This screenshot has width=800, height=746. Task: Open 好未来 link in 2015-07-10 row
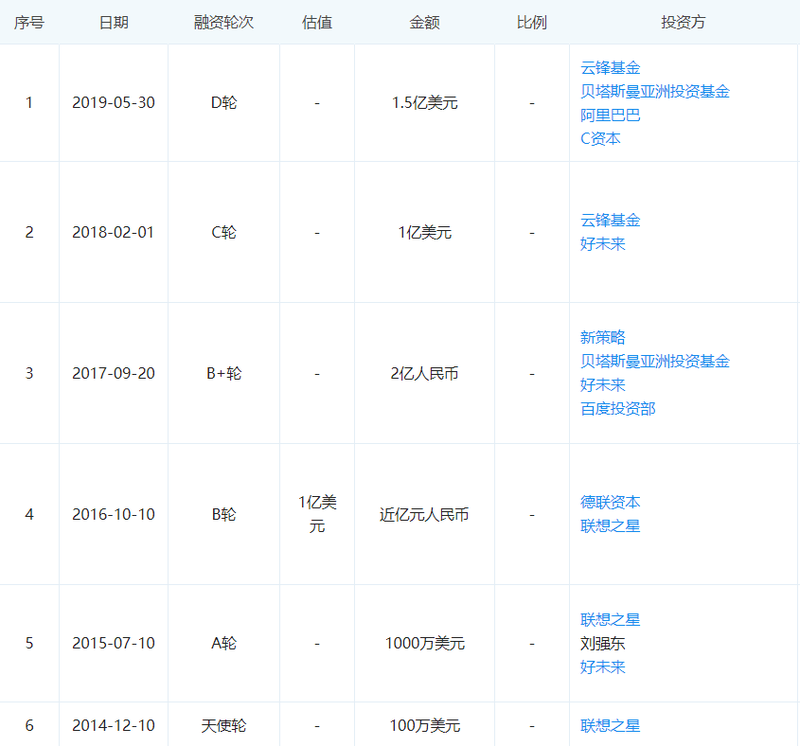click(x=603, y=667)
